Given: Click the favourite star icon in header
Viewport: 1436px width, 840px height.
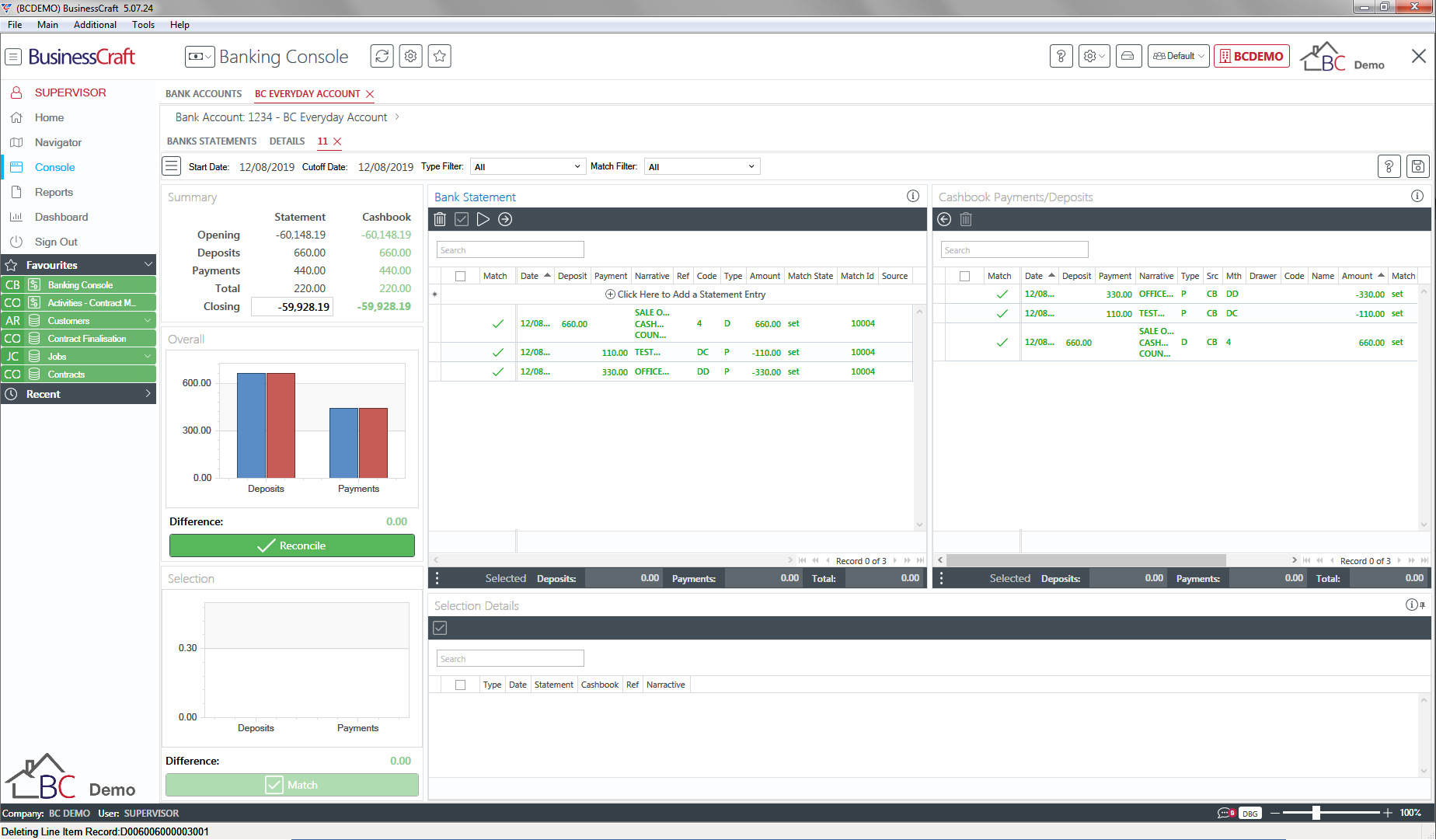Looking at the screenshot, I should [x=440, y=56].
